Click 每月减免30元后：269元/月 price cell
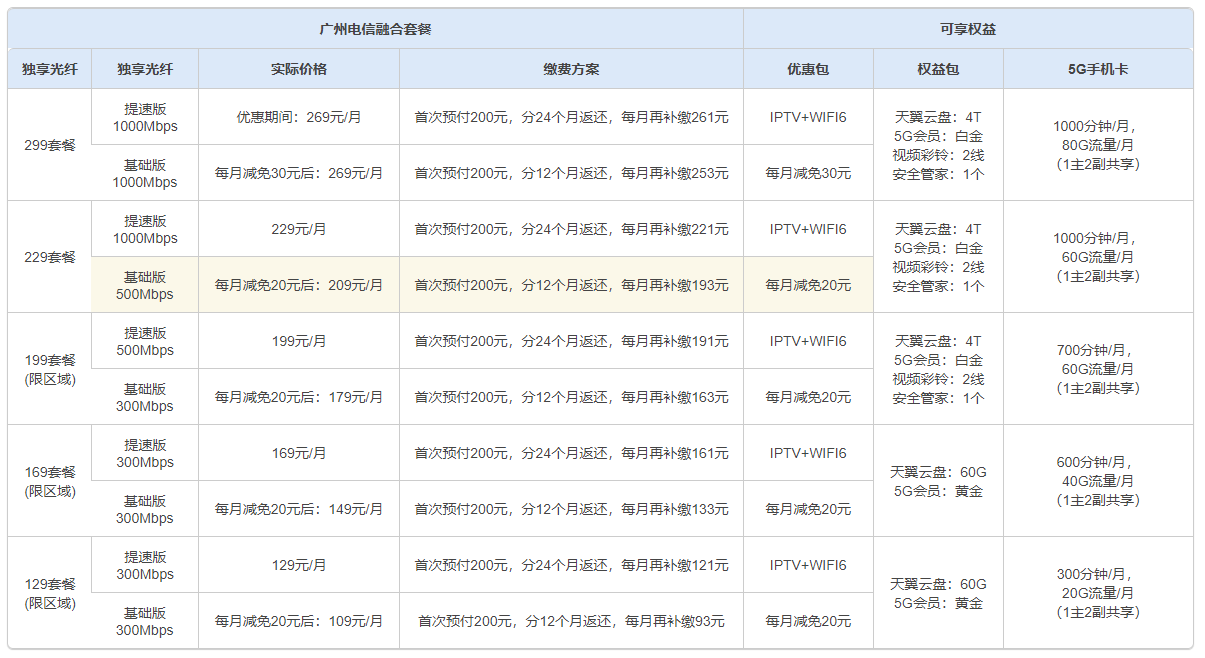This screenshot has height=658, width=1205. [x=299, y=173]
